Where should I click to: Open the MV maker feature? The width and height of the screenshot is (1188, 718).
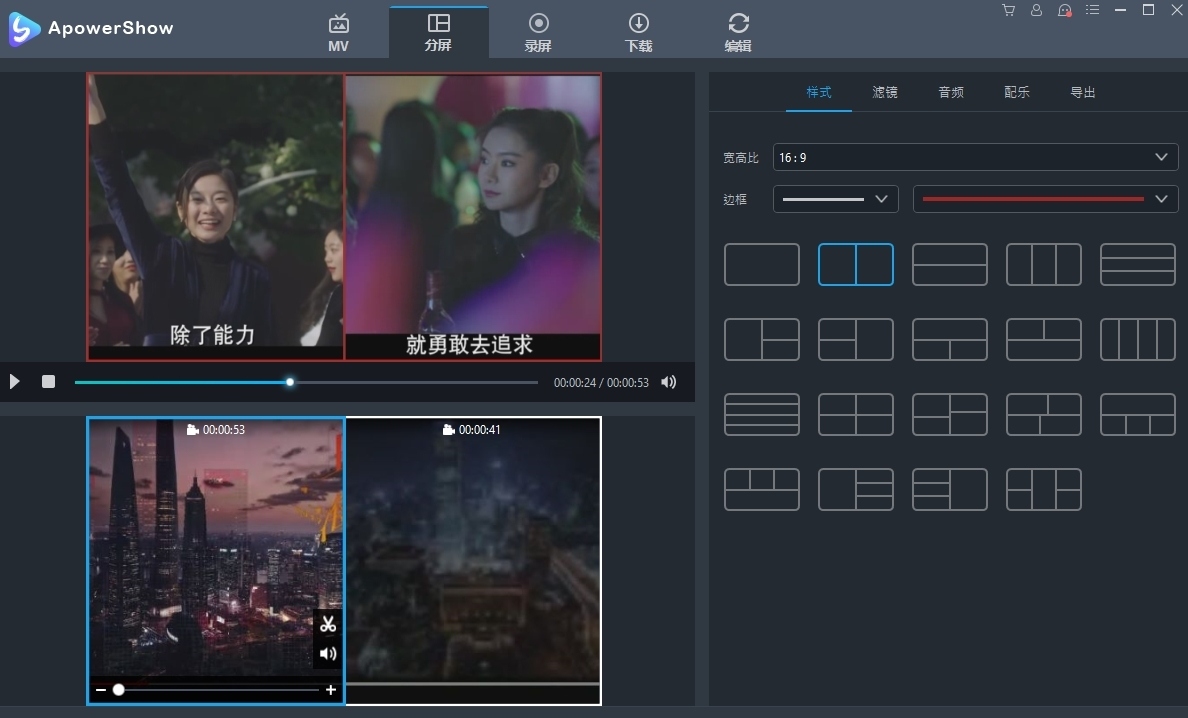point(338,31)
